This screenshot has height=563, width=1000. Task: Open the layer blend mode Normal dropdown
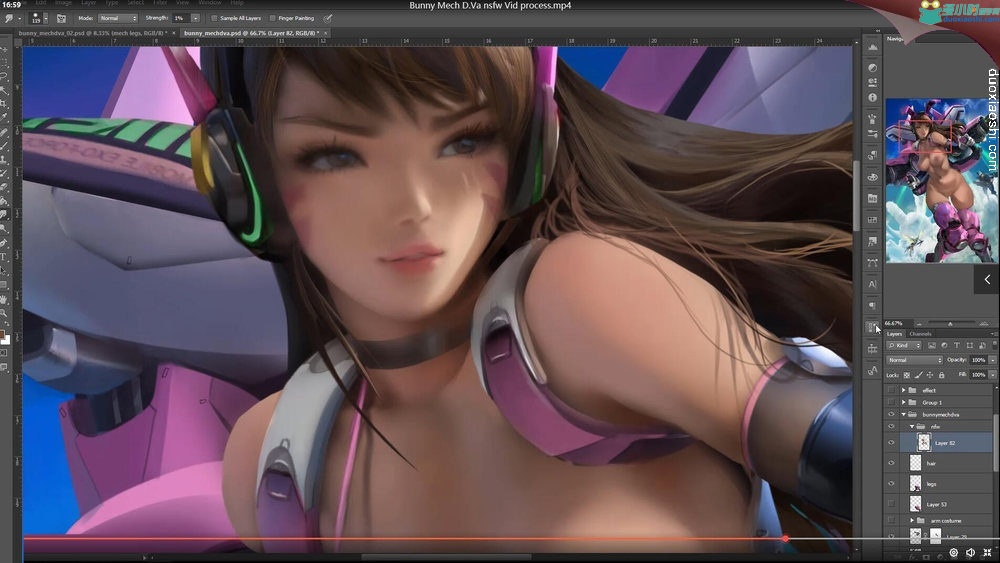coord(915,360)
